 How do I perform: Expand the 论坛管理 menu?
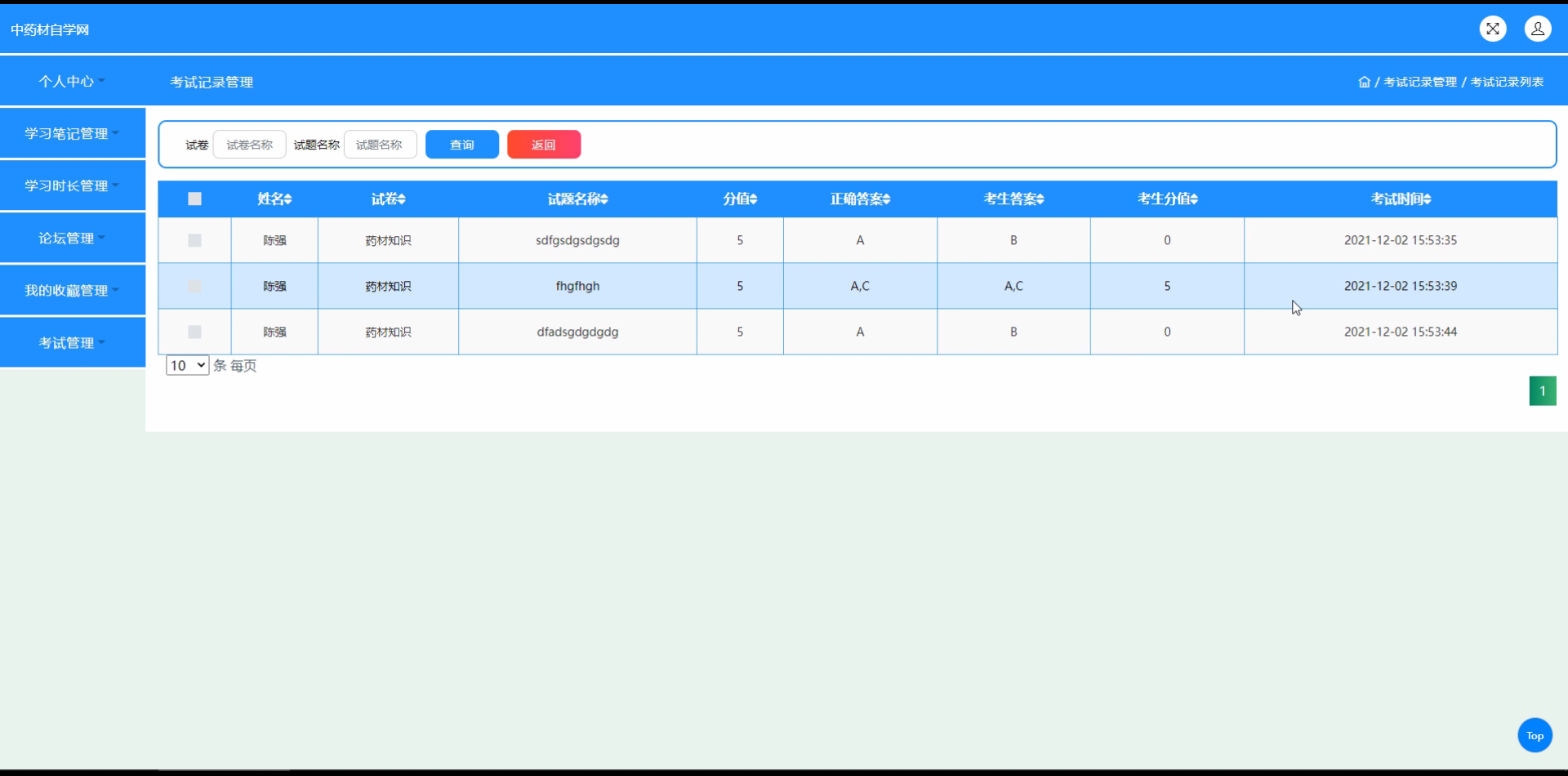(x=73, y=238)
